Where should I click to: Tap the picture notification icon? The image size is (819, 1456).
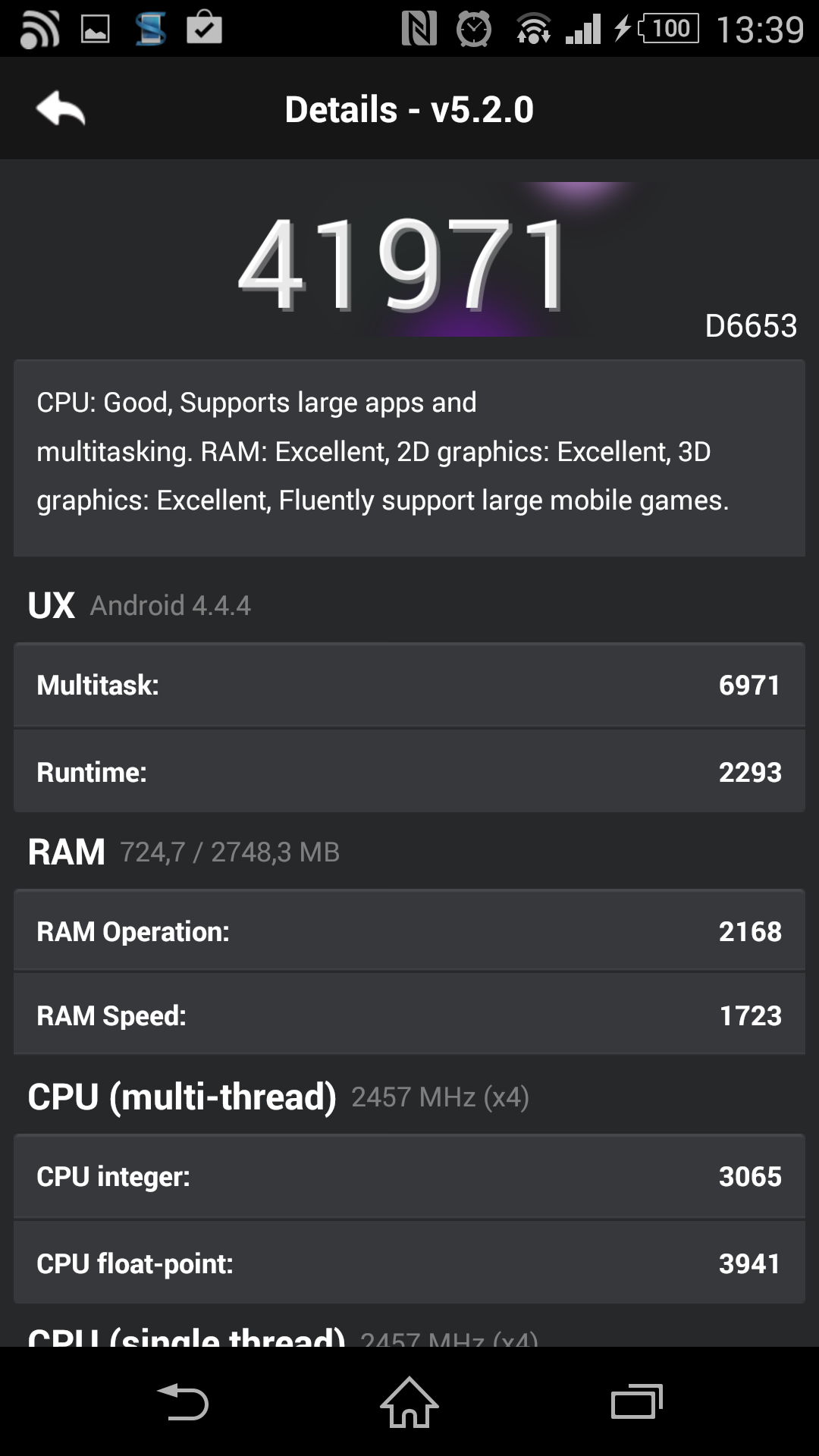95,29
